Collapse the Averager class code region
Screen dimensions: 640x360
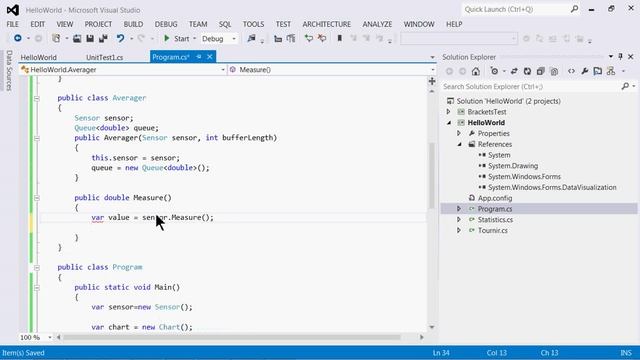click(x=37, y=98)
